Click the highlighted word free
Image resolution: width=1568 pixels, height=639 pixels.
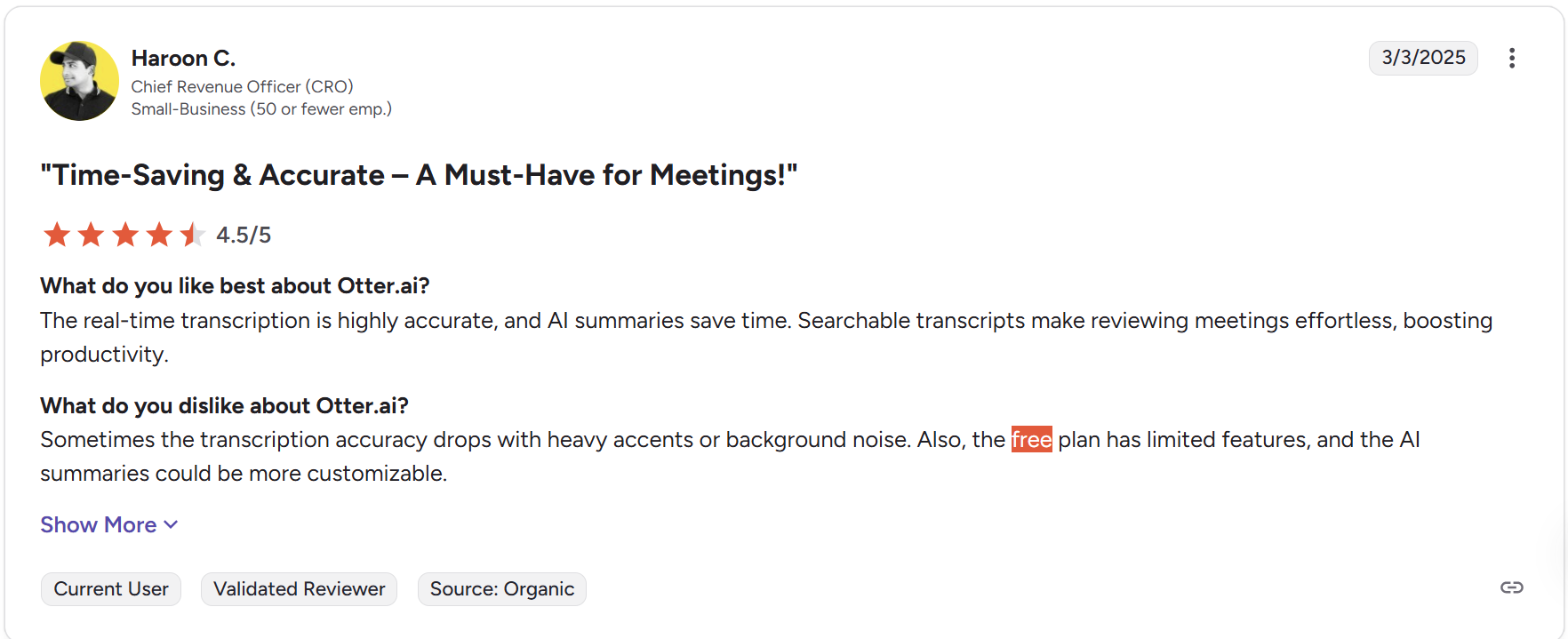[1031, 439]
